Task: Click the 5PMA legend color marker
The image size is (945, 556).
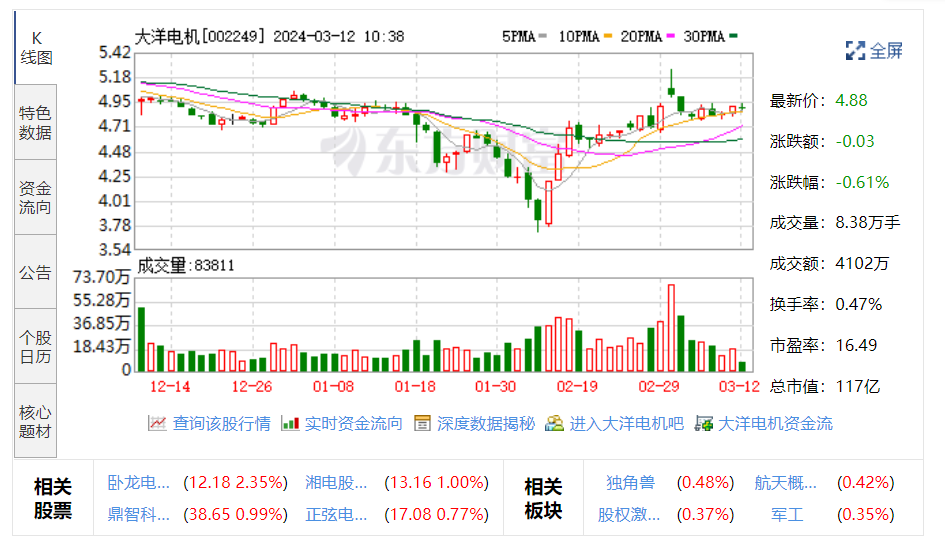Action: click(x=543, y=36)
